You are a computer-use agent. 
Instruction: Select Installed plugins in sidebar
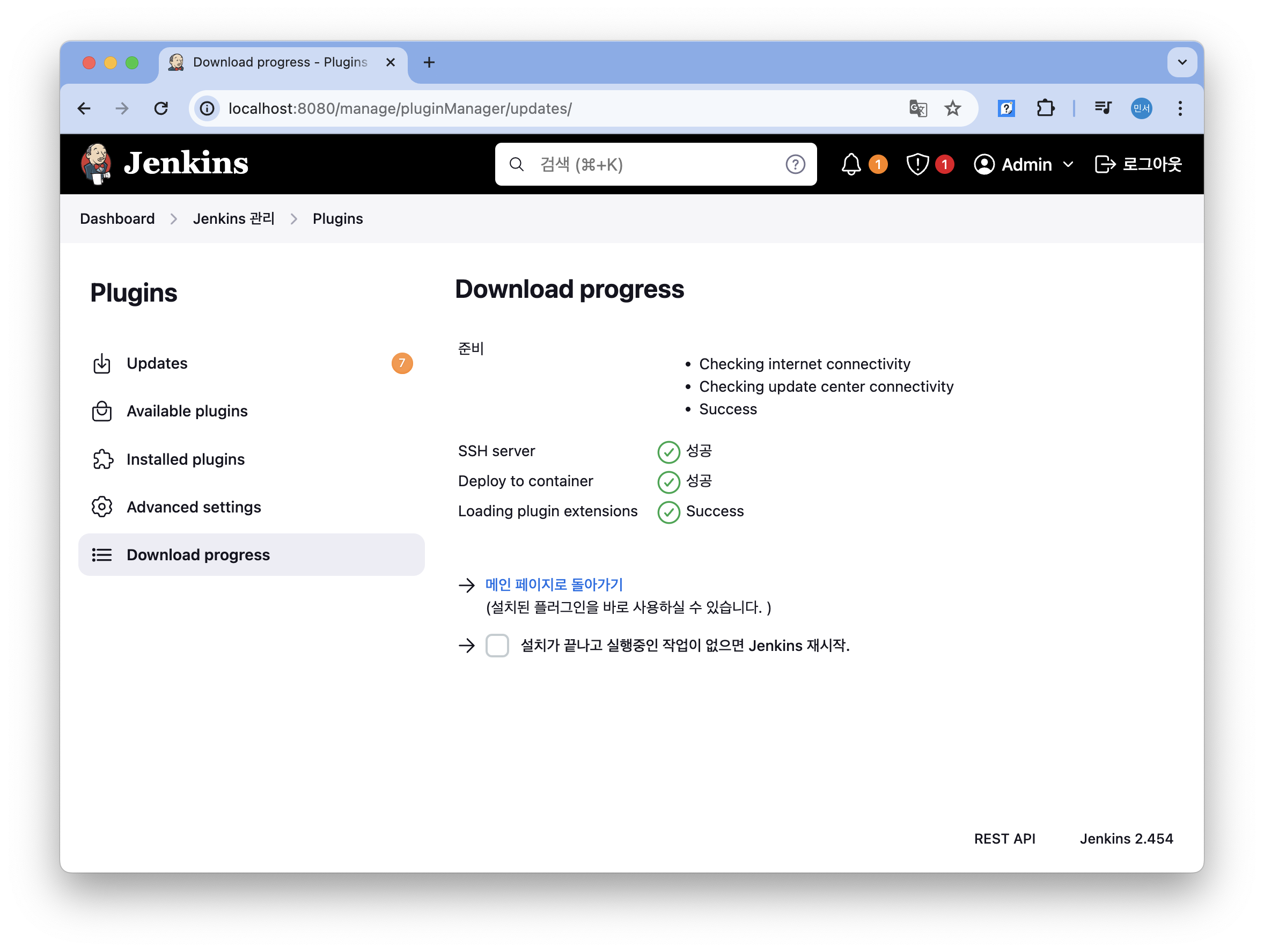click(x=185, y=459)
